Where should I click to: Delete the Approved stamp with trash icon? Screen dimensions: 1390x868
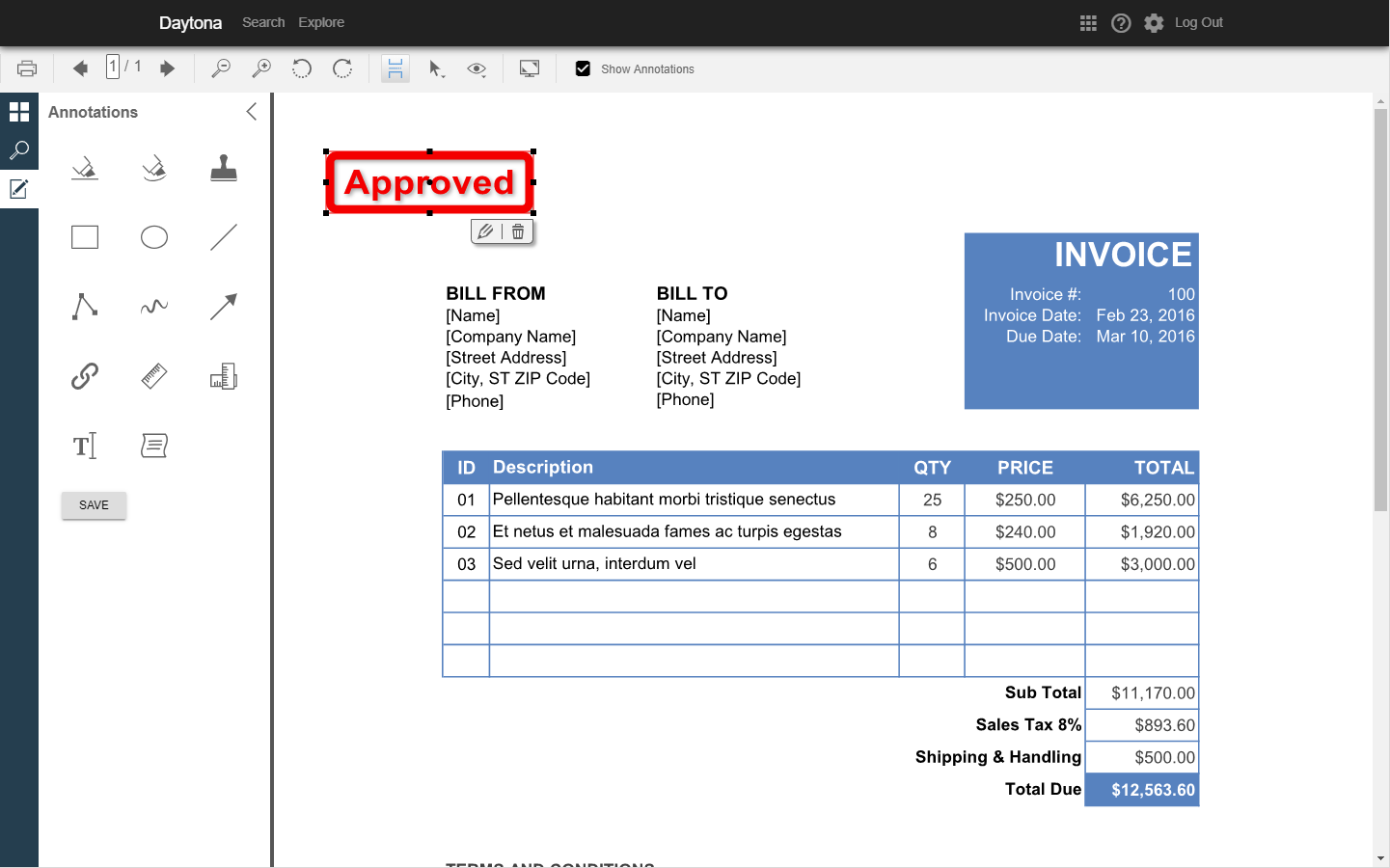click(x=518, y=231)
